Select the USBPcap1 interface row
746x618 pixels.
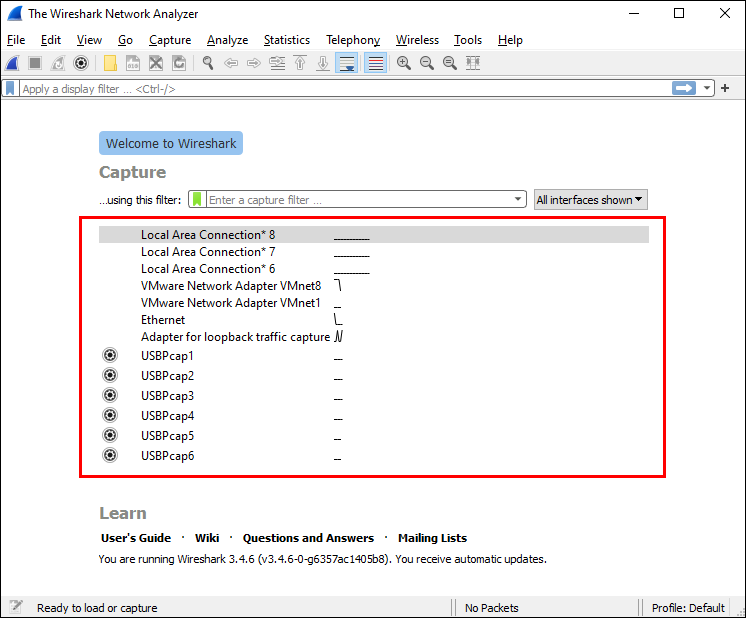(373, 356)
